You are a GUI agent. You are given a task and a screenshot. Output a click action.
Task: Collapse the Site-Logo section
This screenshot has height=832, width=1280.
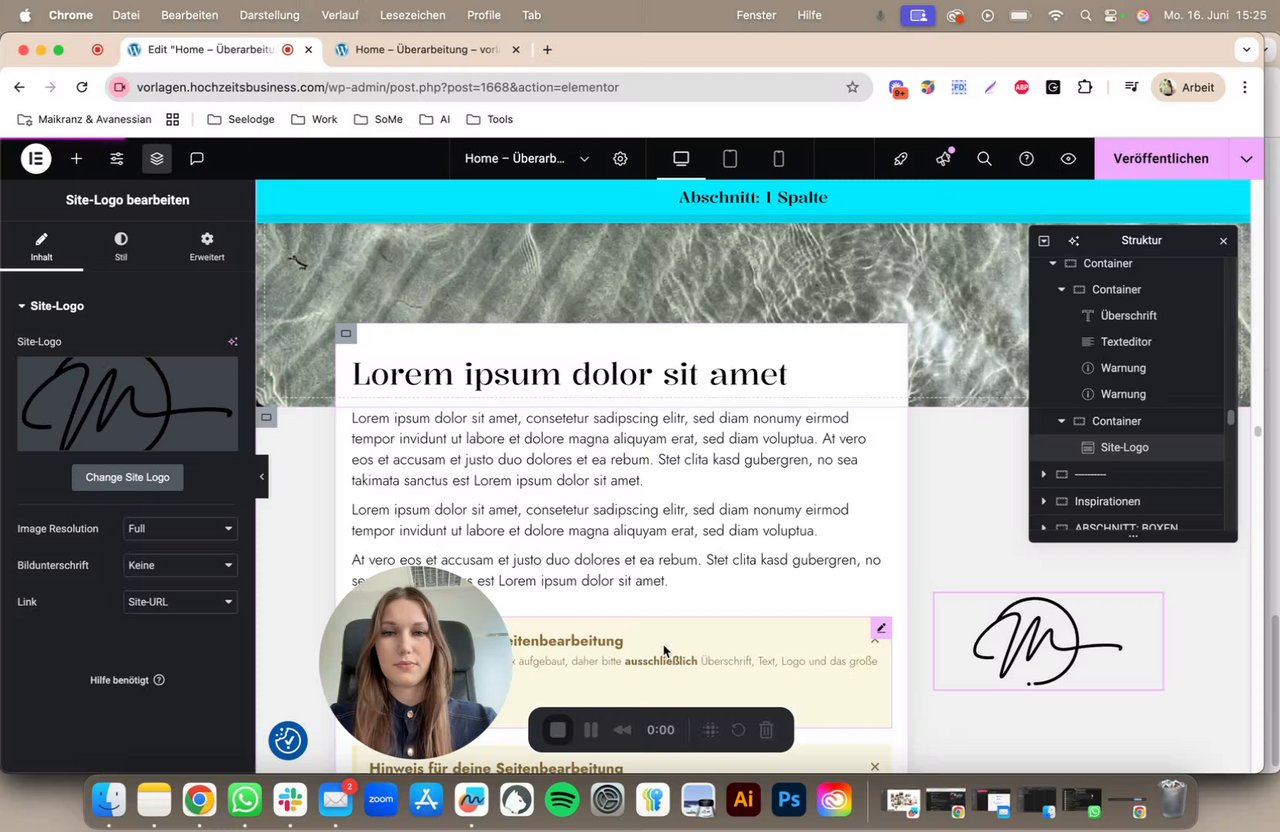[x=51, y=306]
